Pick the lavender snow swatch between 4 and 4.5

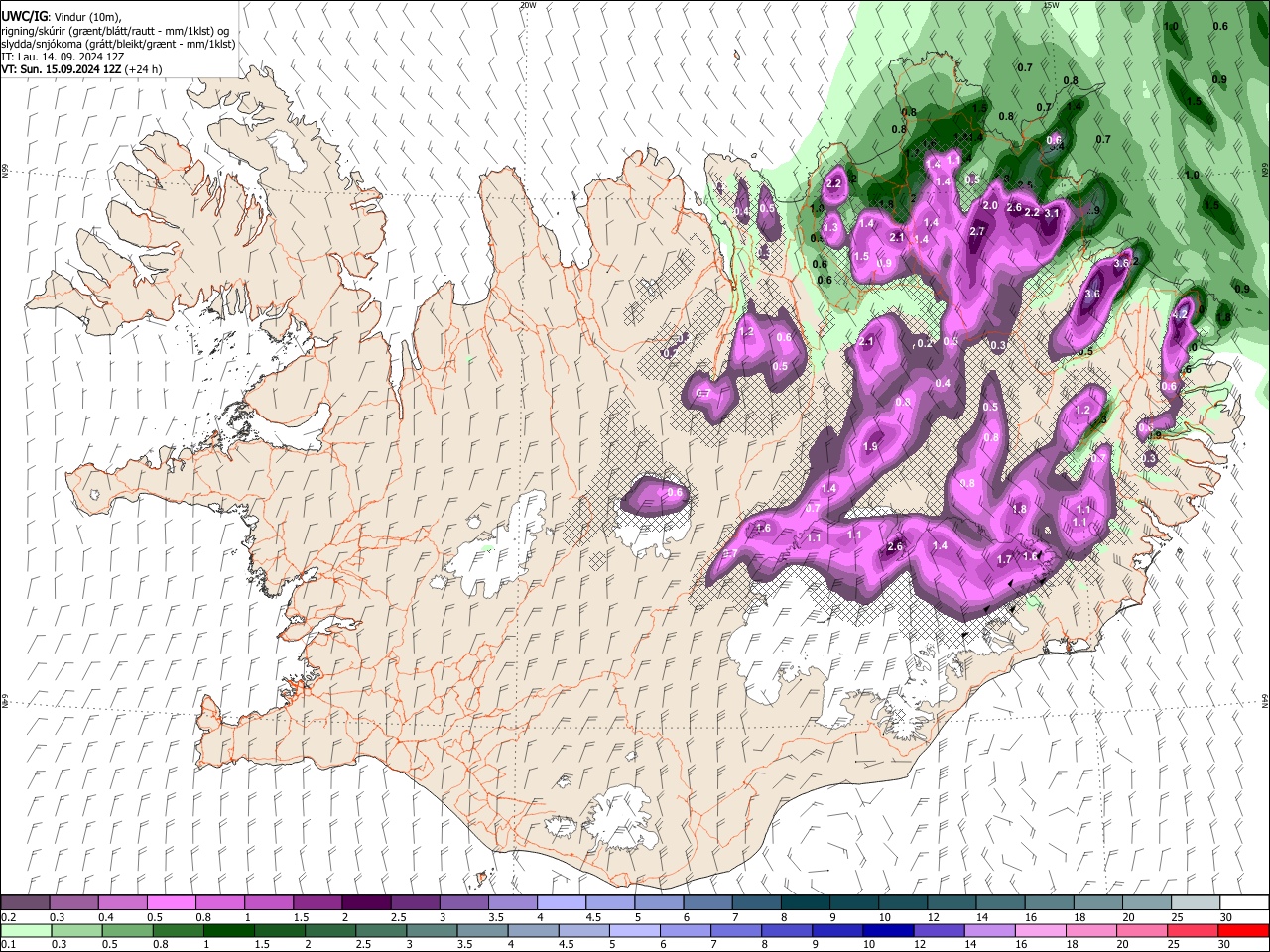pos(562,902)
